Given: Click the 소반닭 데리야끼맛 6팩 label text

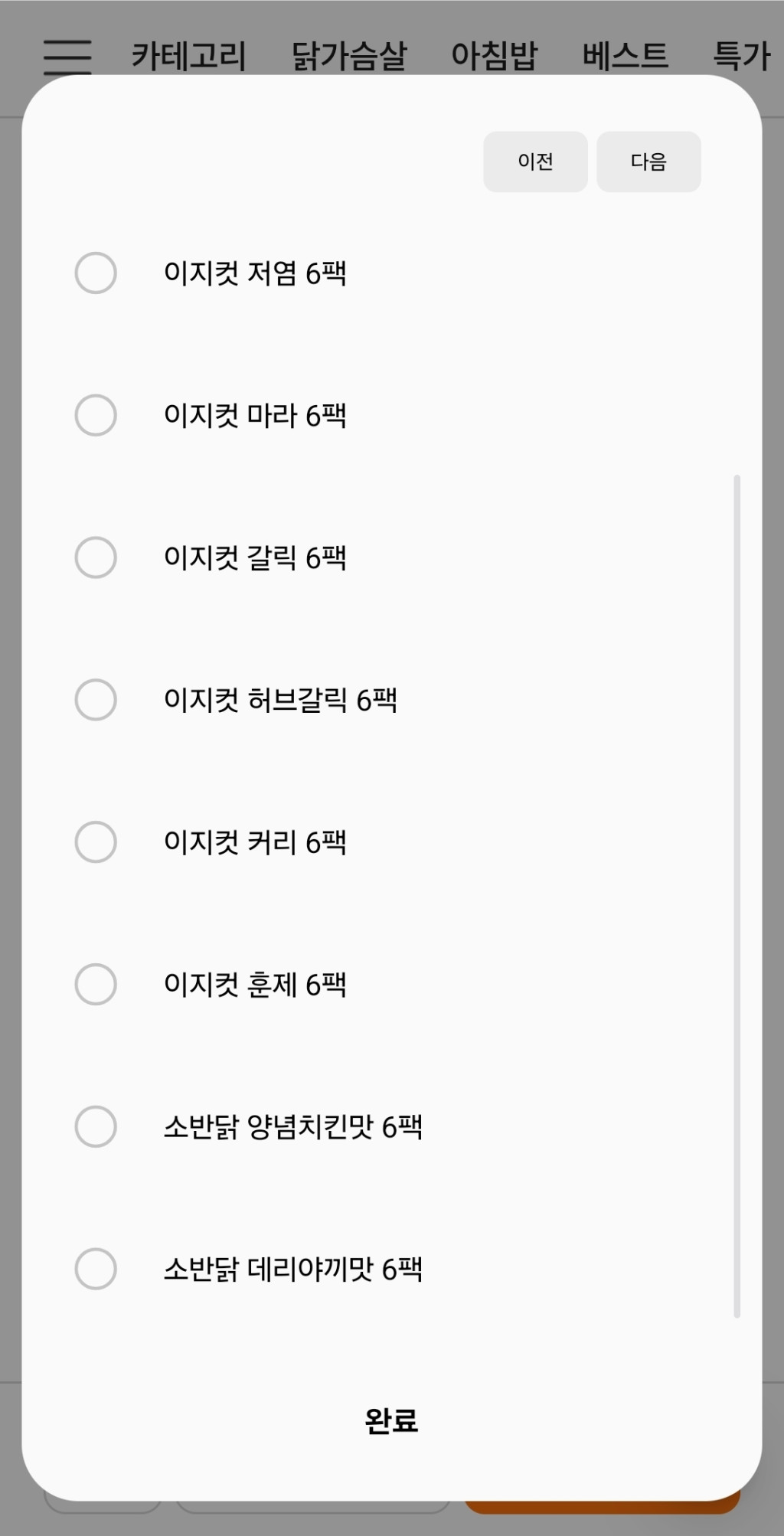Looking at the screenshot, I should 292,1269.
